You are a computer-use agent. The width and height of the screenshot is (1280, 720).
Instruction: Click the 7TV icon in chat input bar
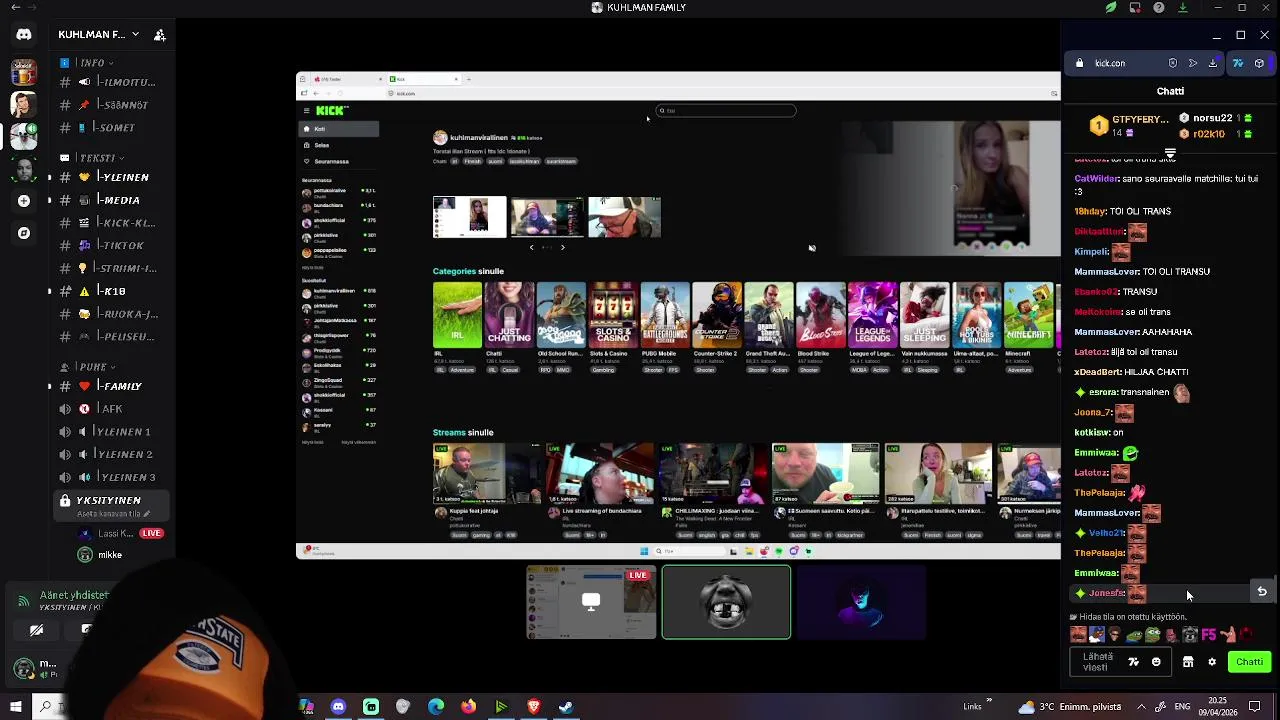[1134, 662]
